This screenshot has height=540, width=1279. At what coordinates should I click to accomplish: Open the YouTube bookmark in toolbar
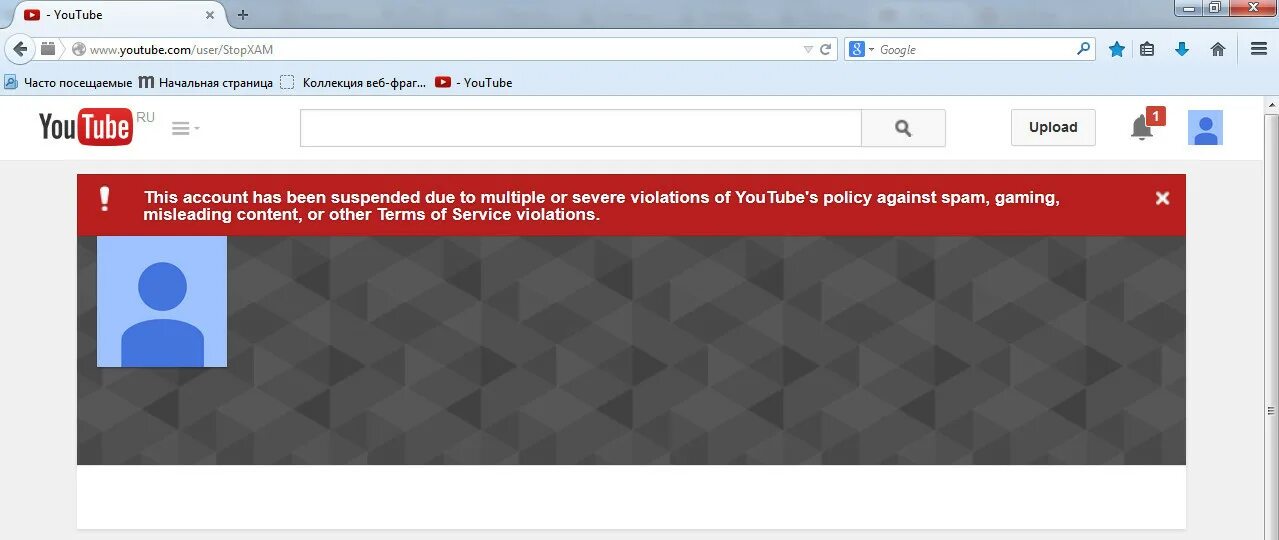[474, 83]
